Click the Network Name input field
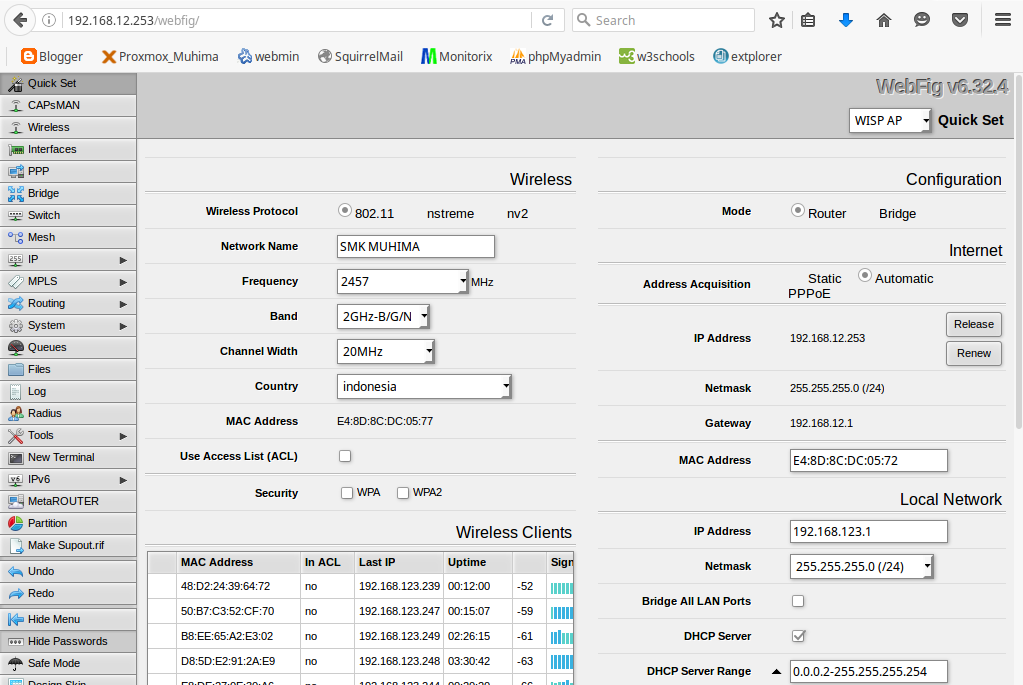The height and width of the screenshot is (685, 1023). click(x=415, y=246)
